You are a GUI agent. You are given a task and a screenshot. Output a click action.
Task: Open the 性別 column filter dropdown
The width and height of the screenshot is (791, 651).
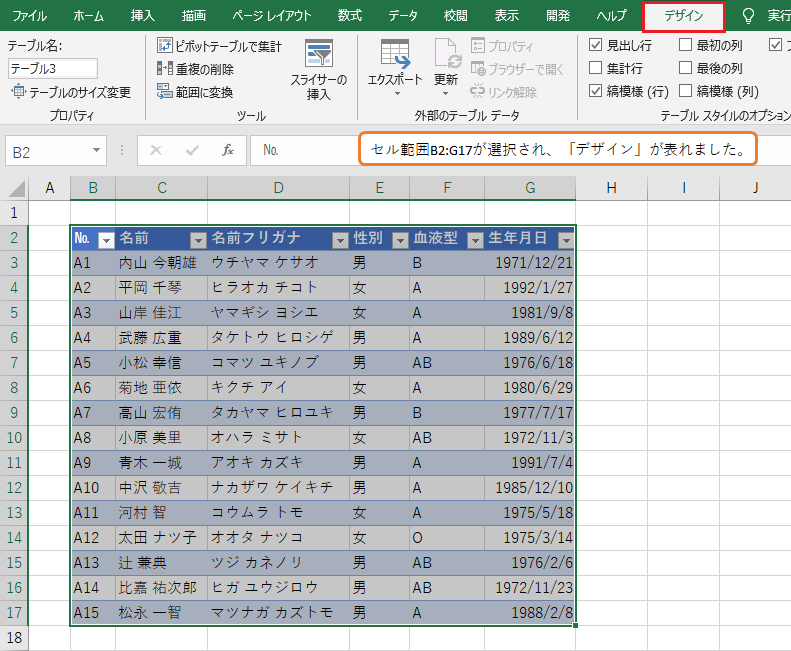tap(401, 240)
